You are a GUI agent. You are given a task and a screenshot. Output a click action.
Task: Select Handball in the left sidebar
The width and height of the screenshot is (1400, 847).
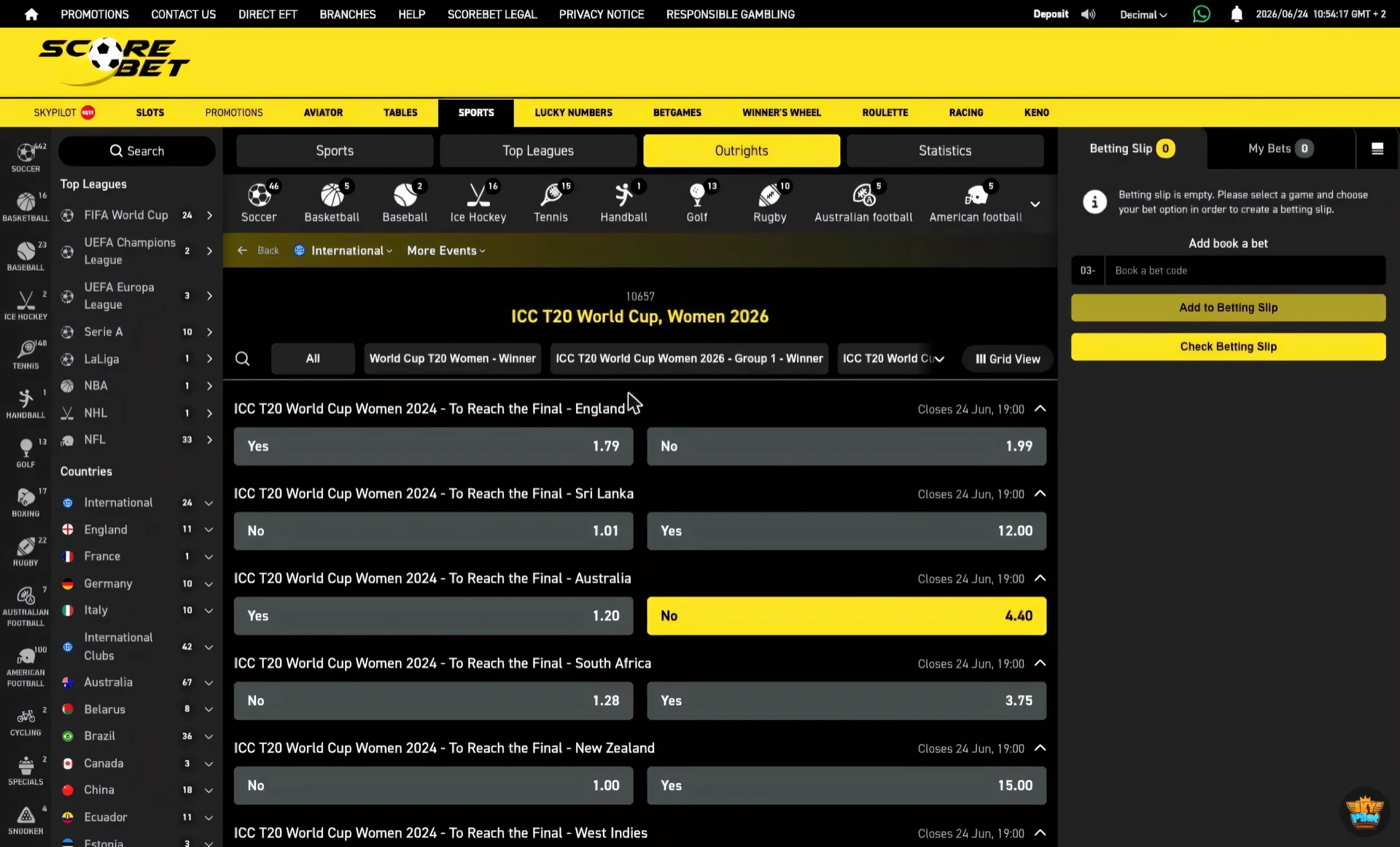tap(26, 403)
